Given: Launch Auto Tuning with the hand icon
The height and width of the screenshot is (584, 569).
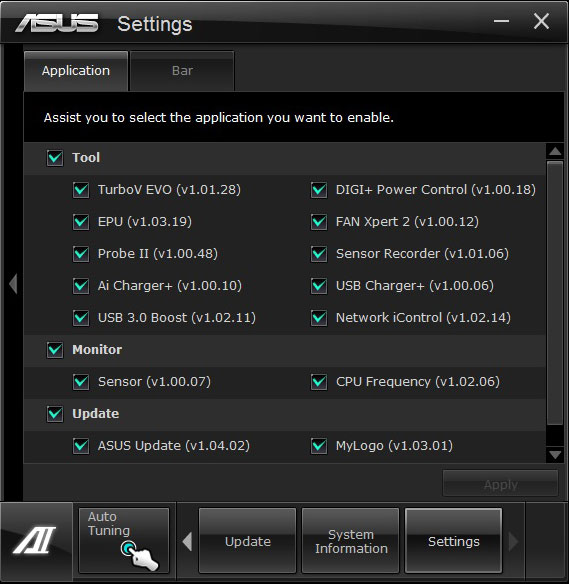Looking at the screenshot, I should pos(124,540).
